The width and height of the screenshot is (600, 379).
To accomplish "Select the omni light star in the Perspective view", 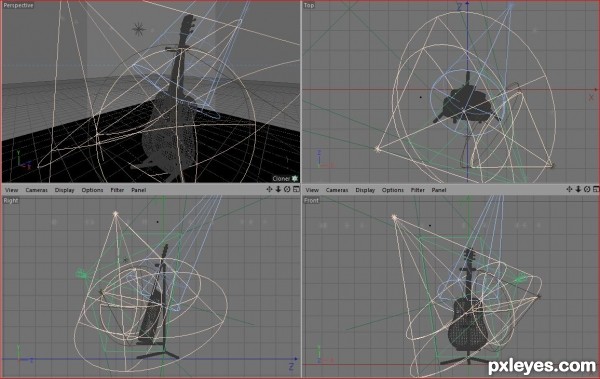I will (139, 29).
